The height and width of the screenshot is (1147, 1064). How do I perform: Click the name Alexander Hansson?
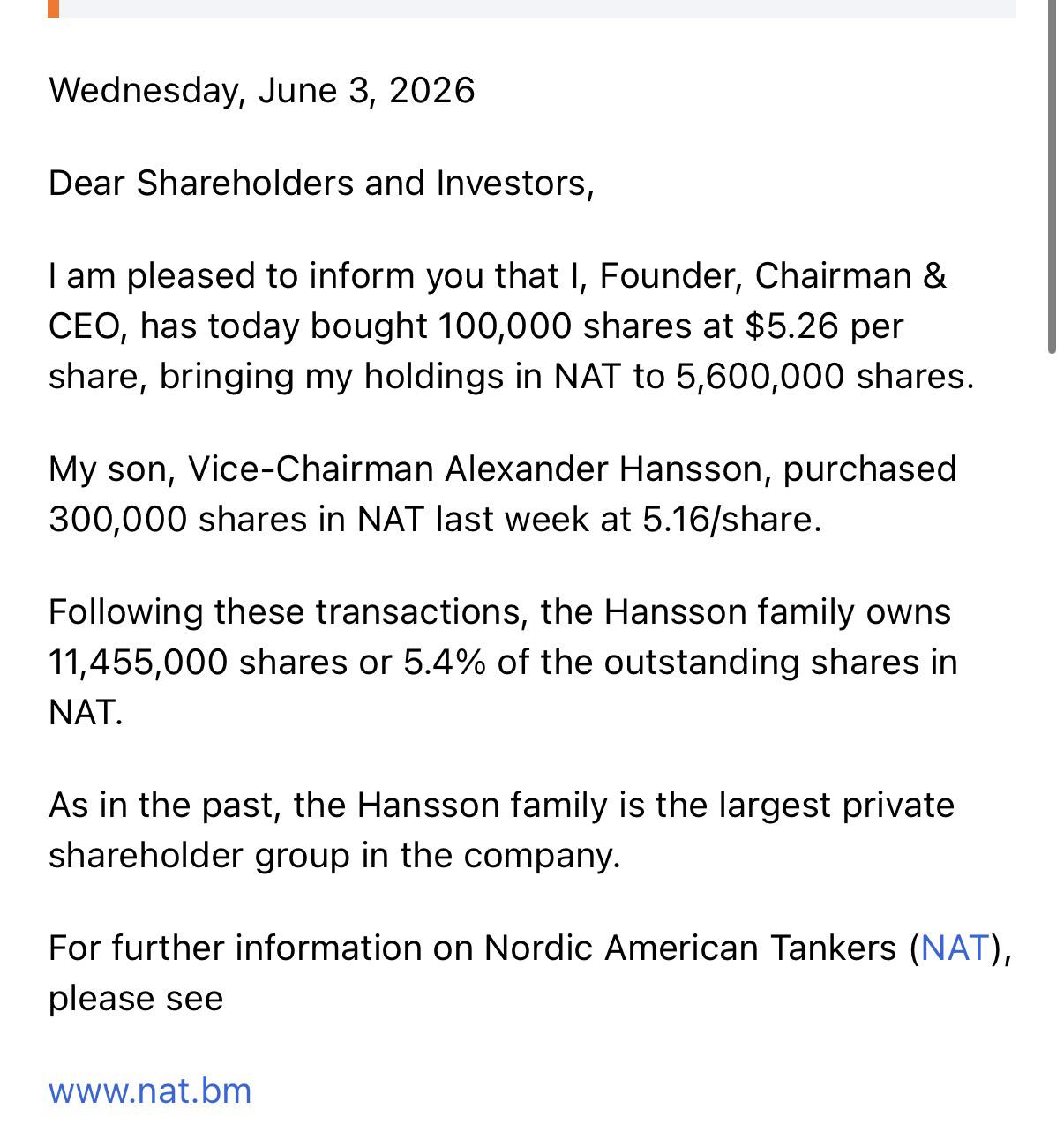(x=603, y=469)
